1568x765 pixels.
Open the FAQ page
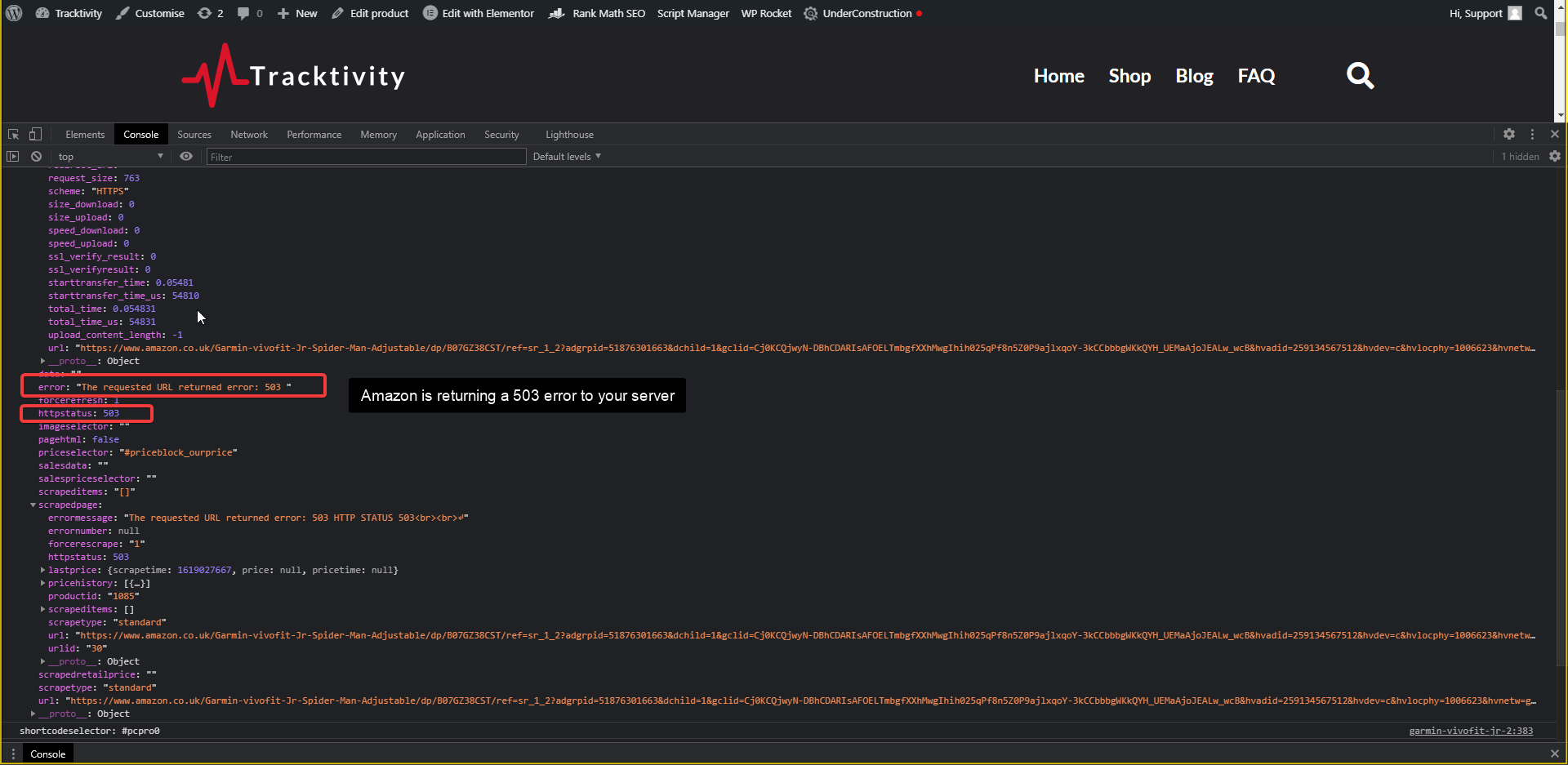pyautogui.click(x=1256, y=76)
